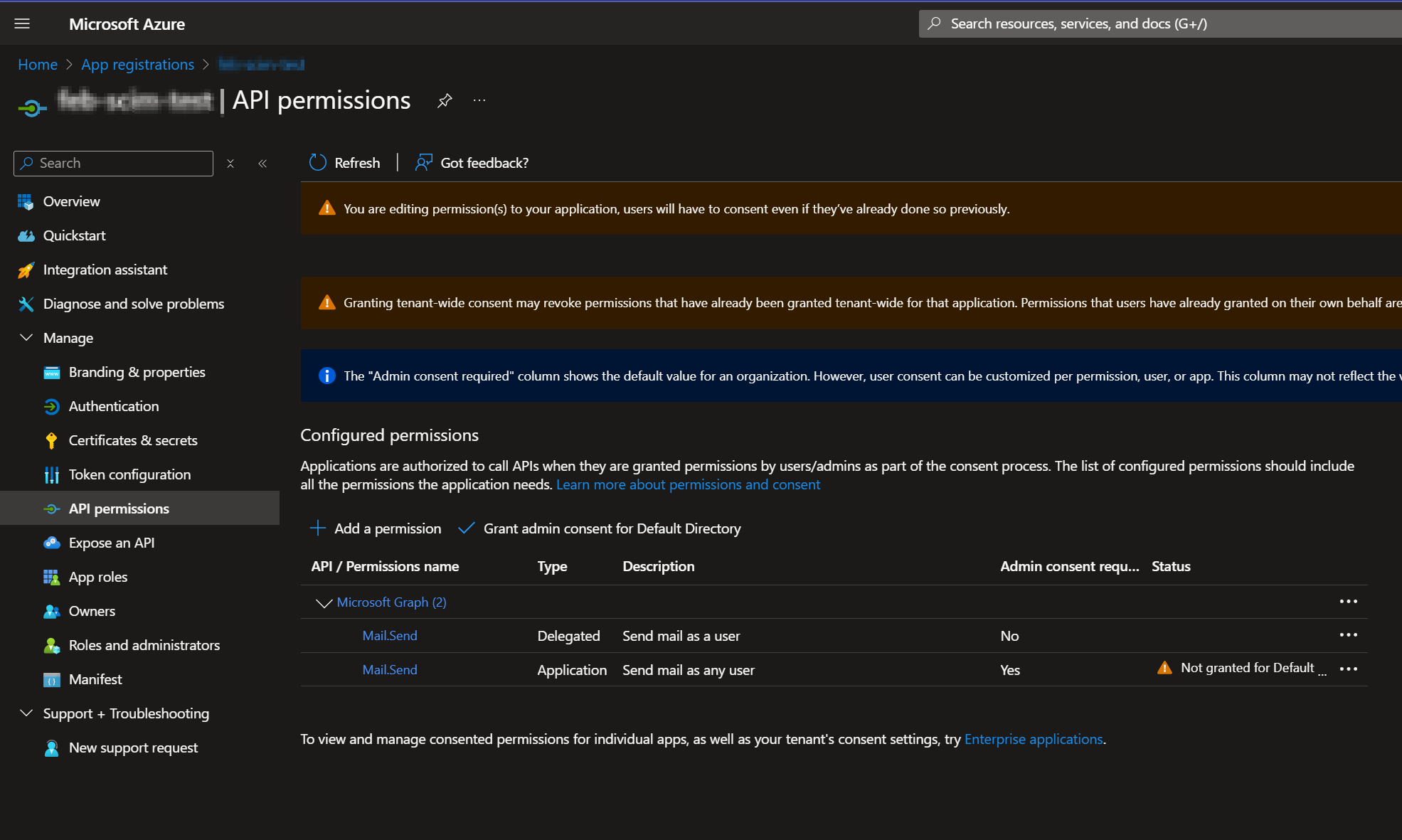
Task: Click the Branding & properties icon
Action: coord(52,372)
